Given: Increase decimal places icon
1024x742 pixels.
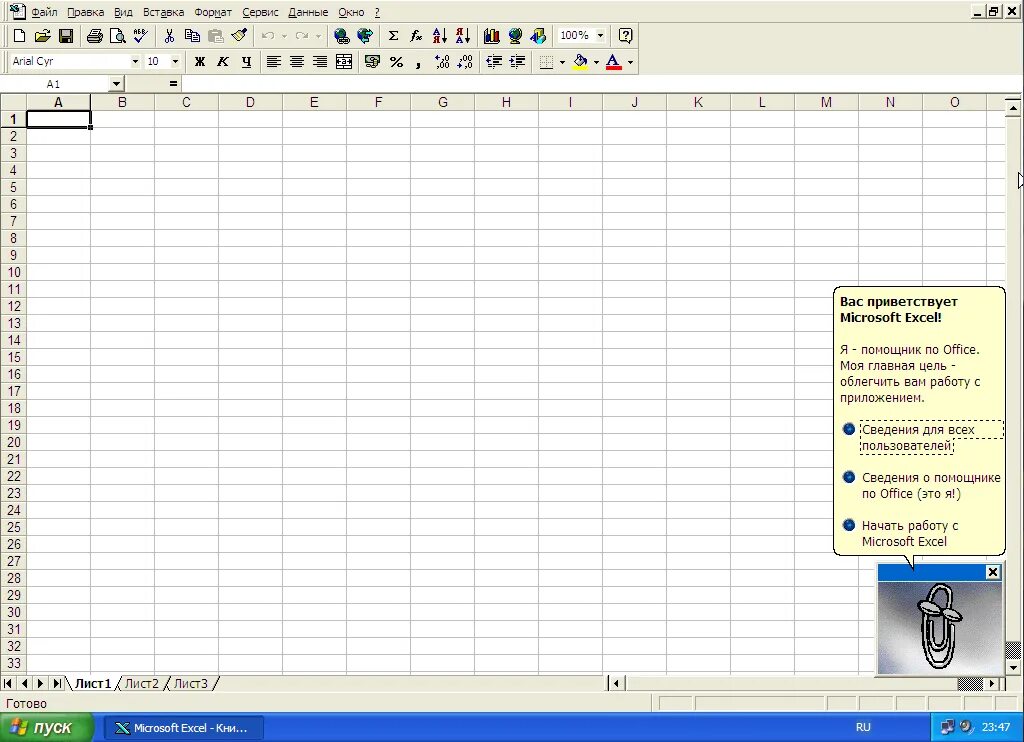Looking at the screenshot, I should coord(442,61).
